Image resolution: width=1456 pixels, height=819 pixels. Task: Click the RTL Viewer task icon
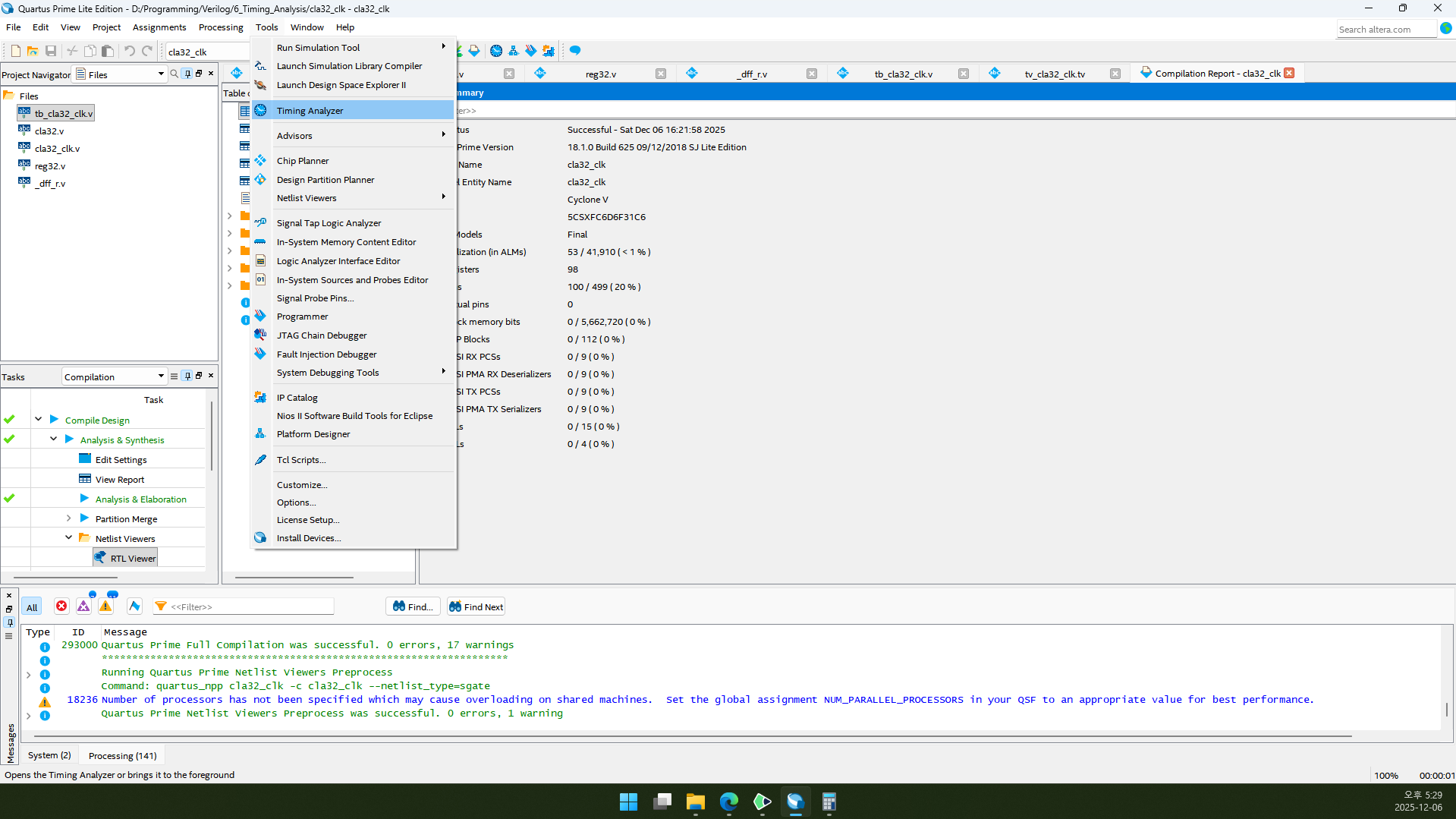pyautogui.click(x=100, y=558)
